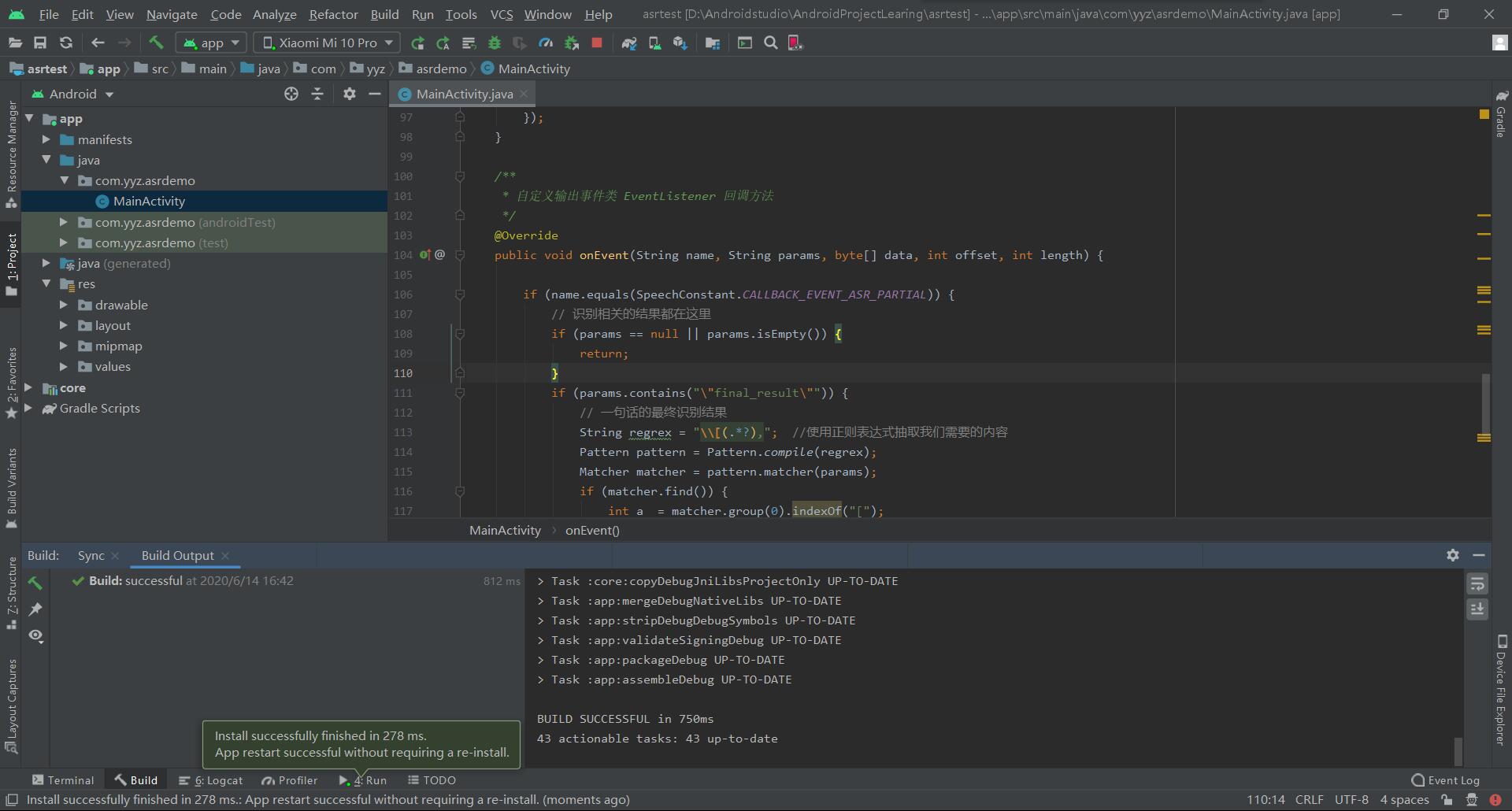Click Apply Changes and Restart Activity icon
1512x811 pixels.
[443, 43]
